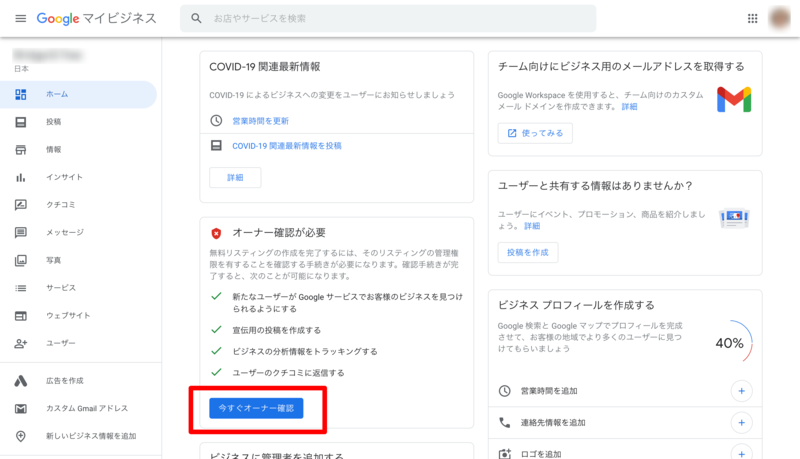Open 詳細 link in share info card
The width and height of the screenshot is (800, 459).
(532, 226)
